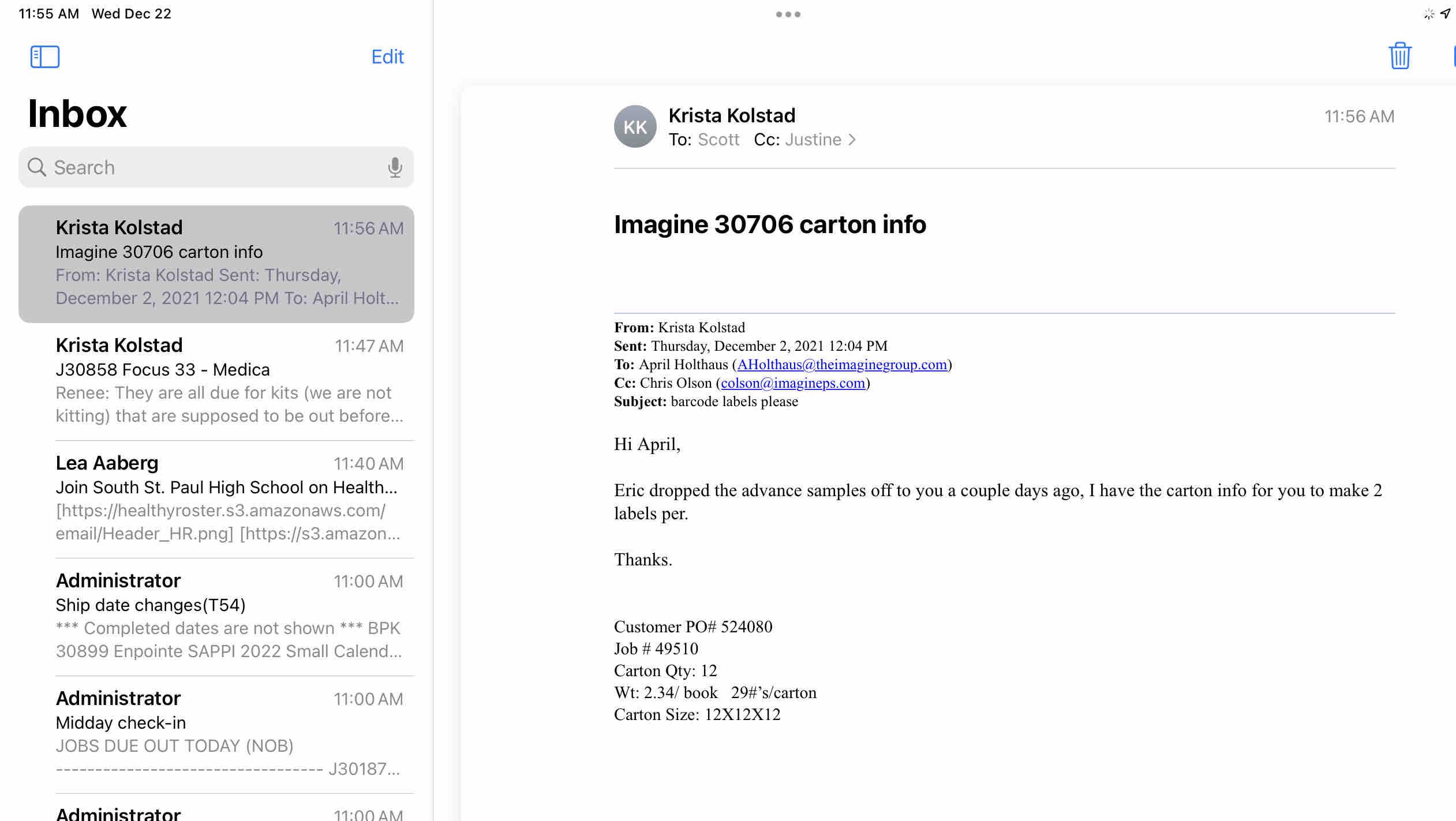Screen dimensions: 1456x821
Task: Tap the Inbox title heading
Action: pyautogui.click(x=77, y=114)
